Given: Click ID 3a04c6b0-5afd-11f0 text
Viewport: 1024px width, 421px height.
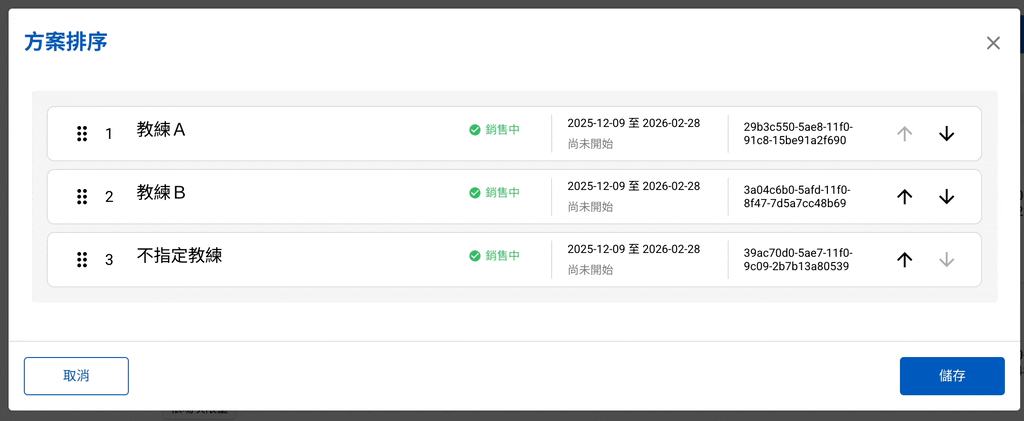Looking at the screenshot, I should click(797, 189).
